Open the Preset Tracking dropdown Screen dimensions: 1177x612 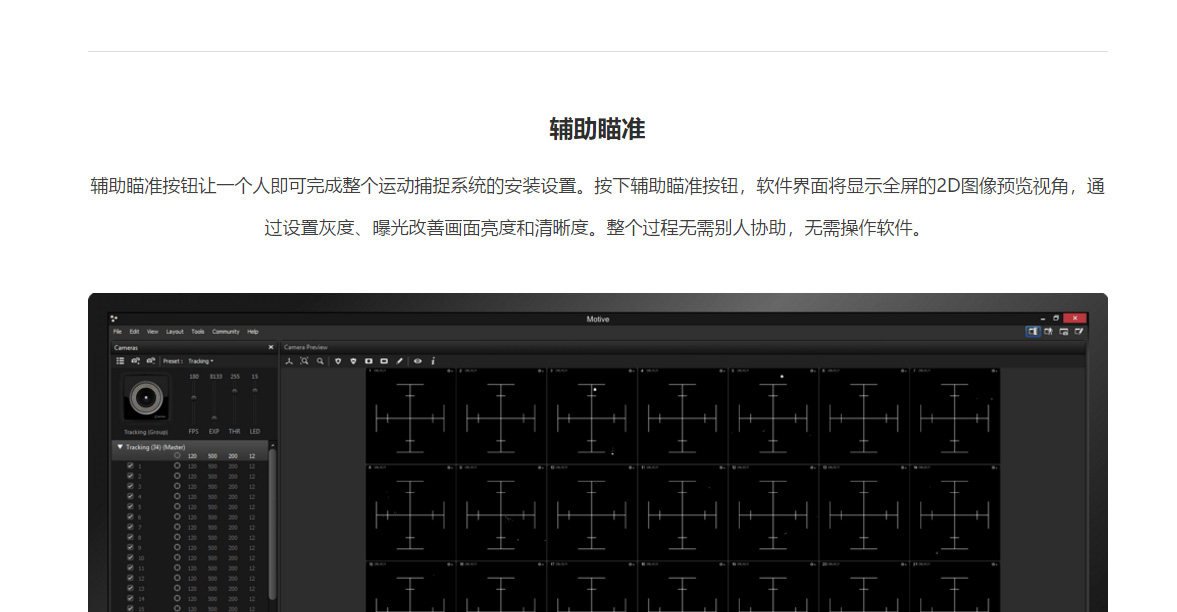(200, 361)
